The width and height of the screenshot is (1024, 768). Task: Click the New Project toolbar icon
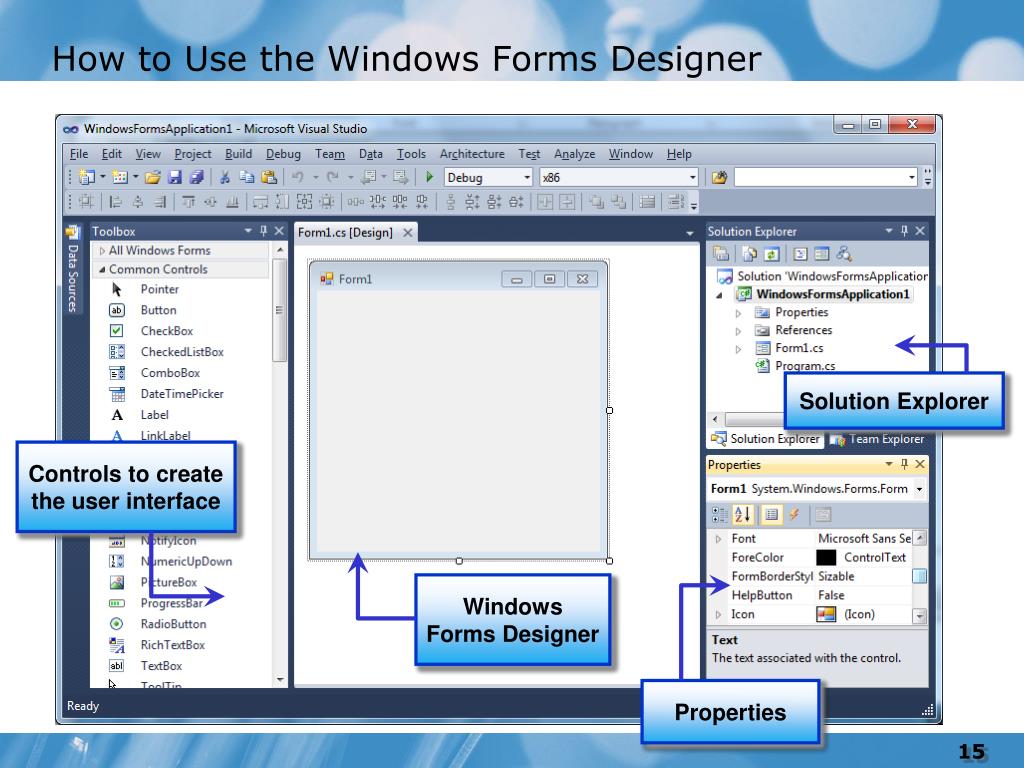pos(86,177)
